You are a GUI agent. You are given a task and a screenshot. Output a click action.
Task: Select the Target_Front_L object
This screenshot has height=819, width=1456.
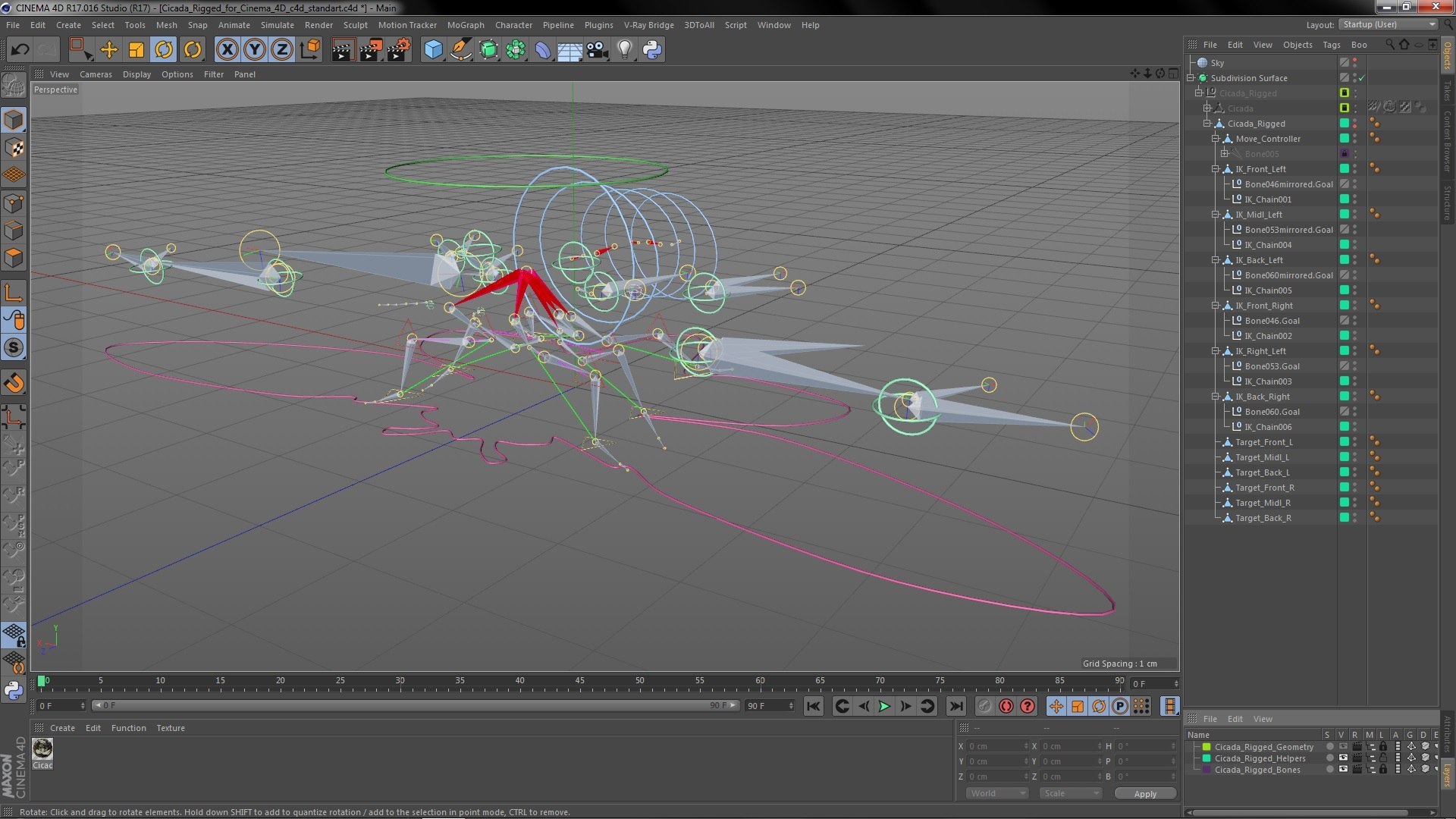click(x=1264, y=442)
